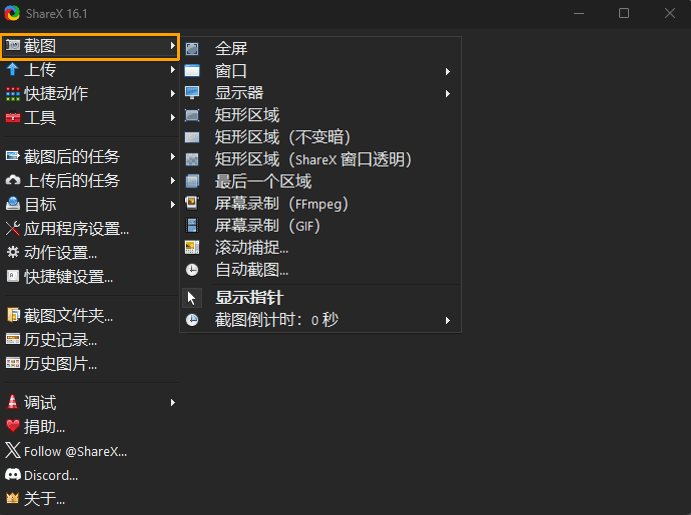Click the colored grid icon for 快捷动作
The width and height of the screenshot is (691, 515).
point(13,93)
